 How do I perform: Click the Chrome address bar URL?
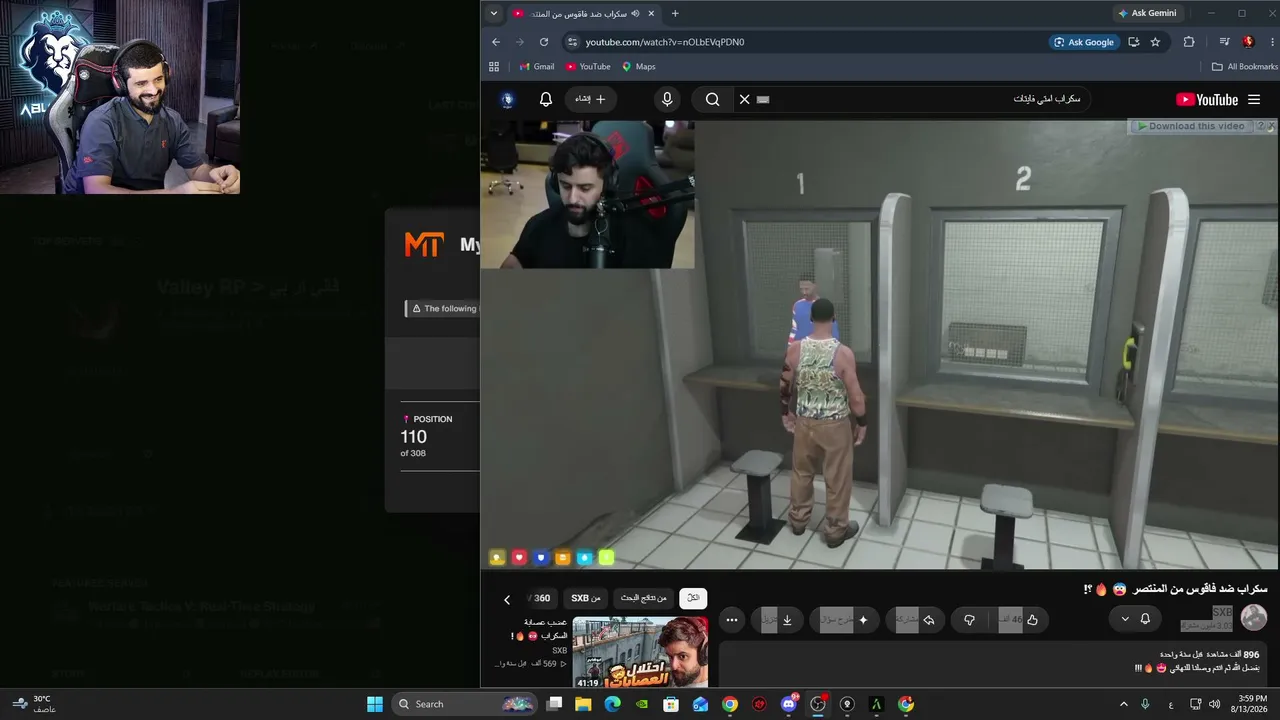point(665,42)
